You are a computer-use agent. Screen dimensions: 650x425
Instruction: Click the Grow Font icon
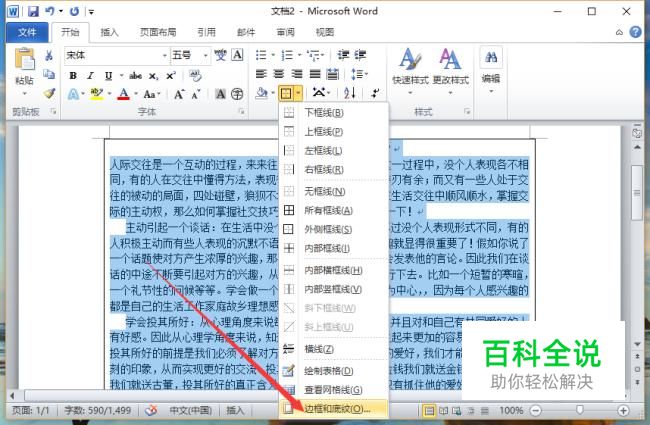(179, 95)
